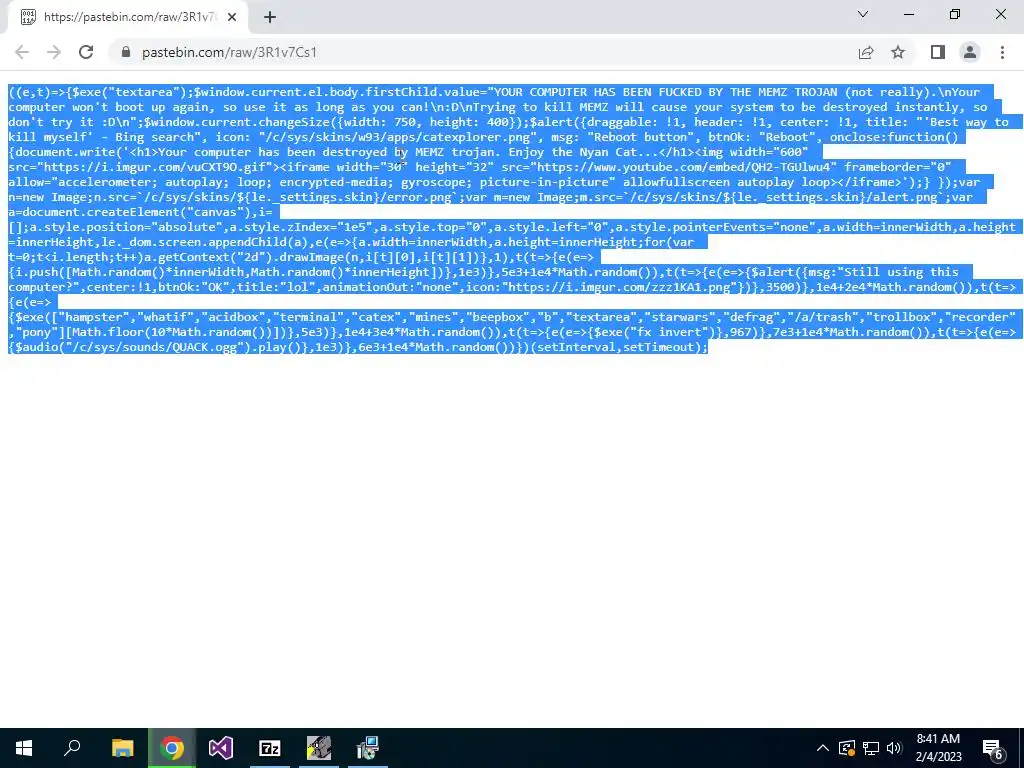This screenshot has height=768, width=1024.
Task: Bookmark this tab with the star
Action: click(x=899, y=52)
